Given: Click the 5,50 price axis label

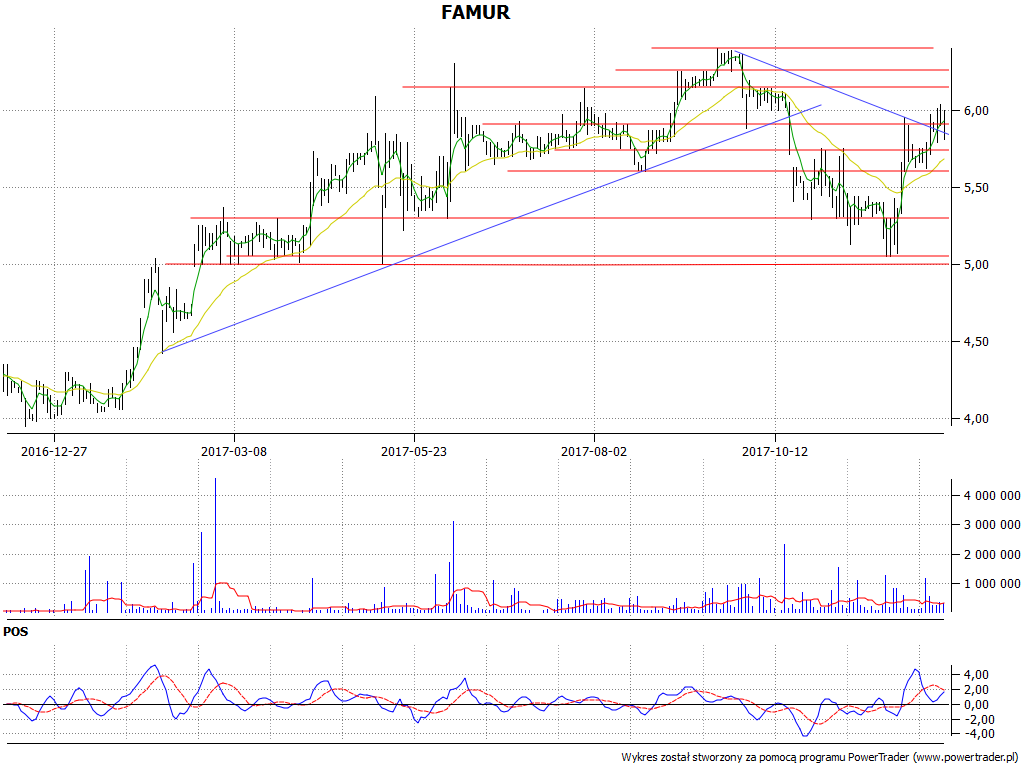Looking at the screenshot, I should point(976,188).
